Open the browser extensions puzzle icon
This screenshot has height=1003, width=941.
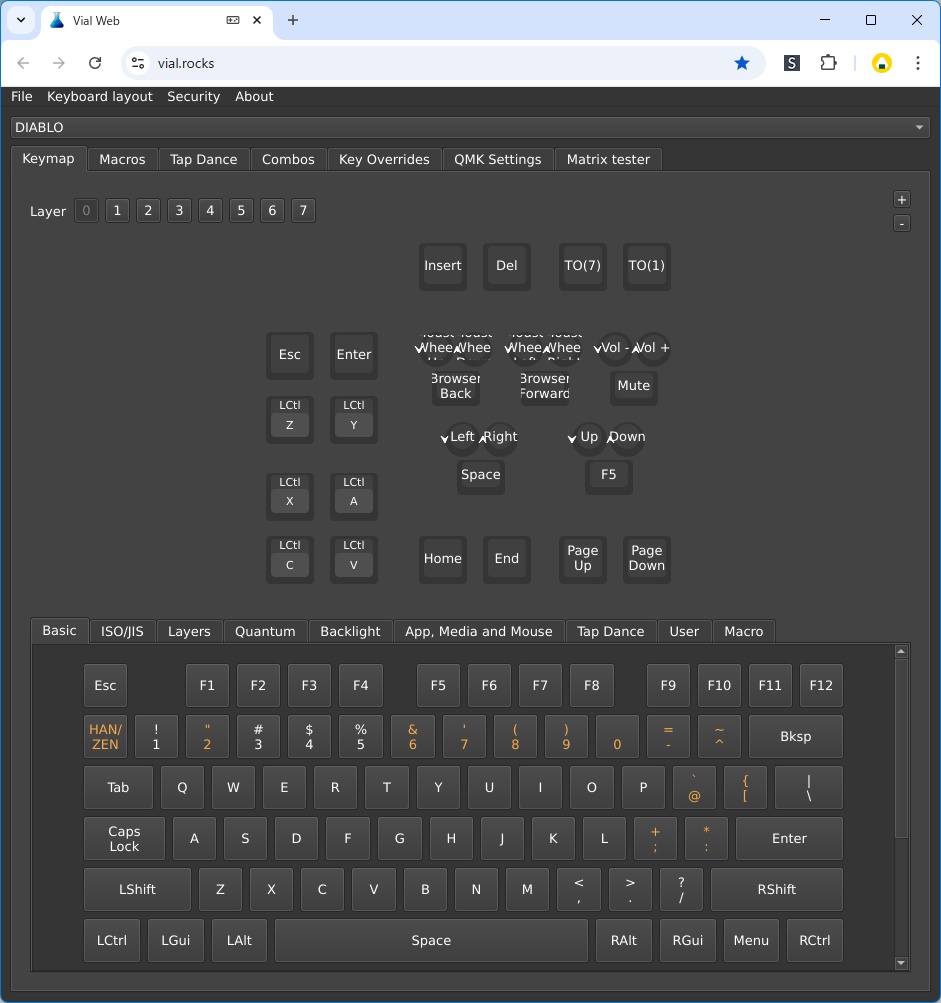coord(828,63)
